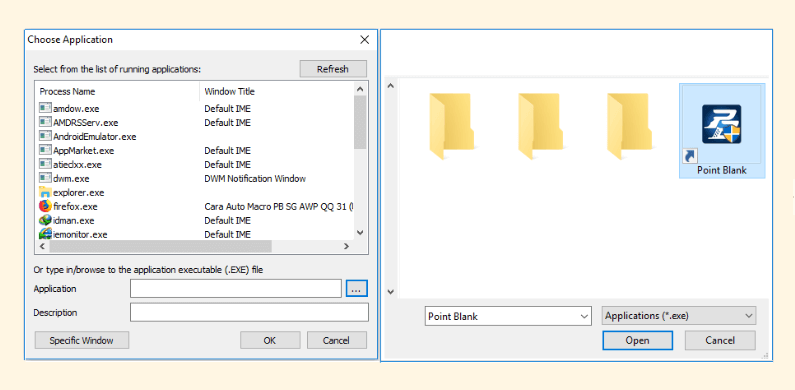Click 'DWM Notification Window' title cell
The height and width of the screenshot is (390, 795).
(255, 179)
